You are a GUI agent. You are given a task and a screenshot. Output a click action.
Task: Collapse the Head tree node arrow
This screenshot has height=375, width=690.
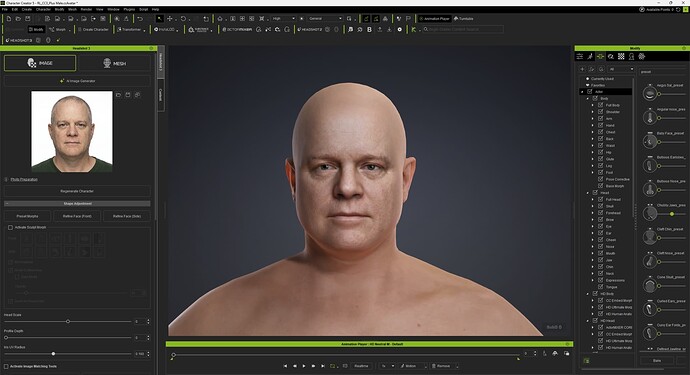tap(587, 193)
